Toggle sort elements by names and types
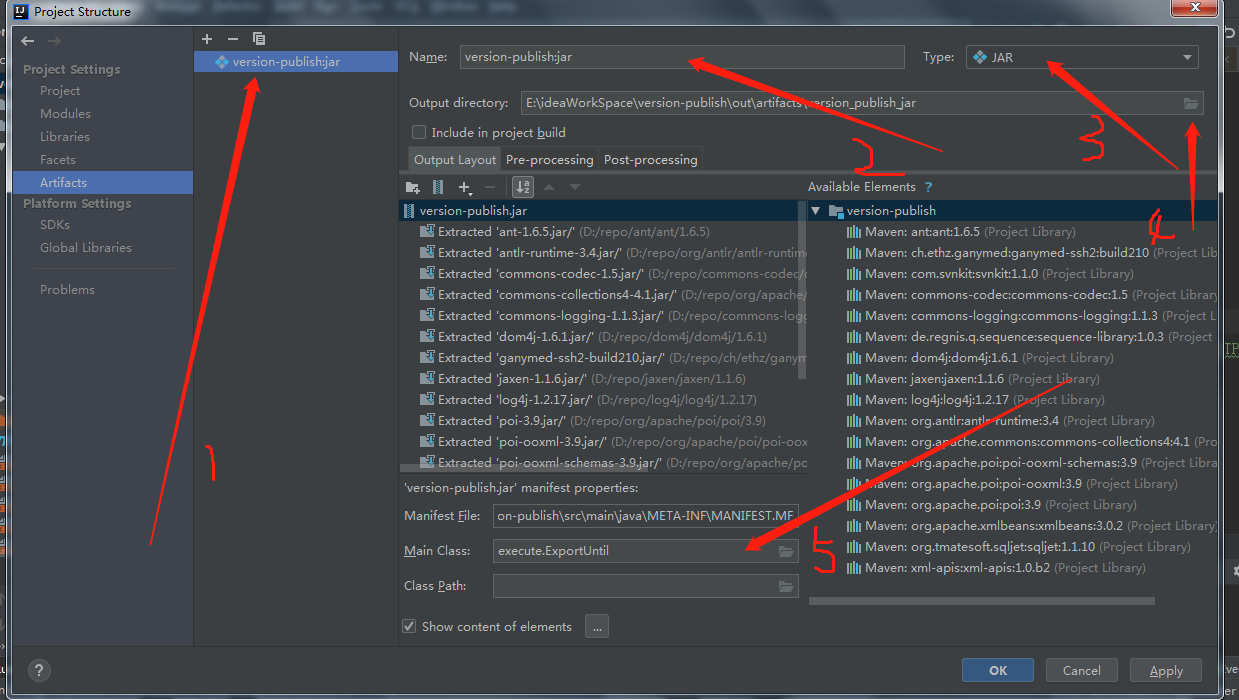Screen dimensions: 1239x700 click(522, 187)
